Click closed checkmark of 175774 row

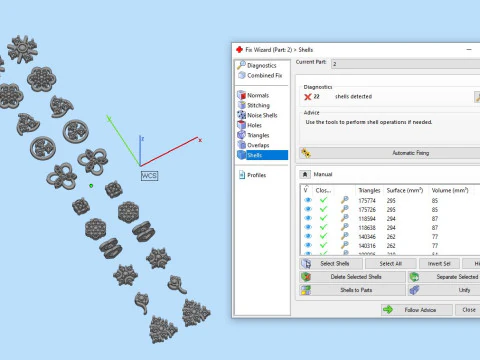[323, 200]
